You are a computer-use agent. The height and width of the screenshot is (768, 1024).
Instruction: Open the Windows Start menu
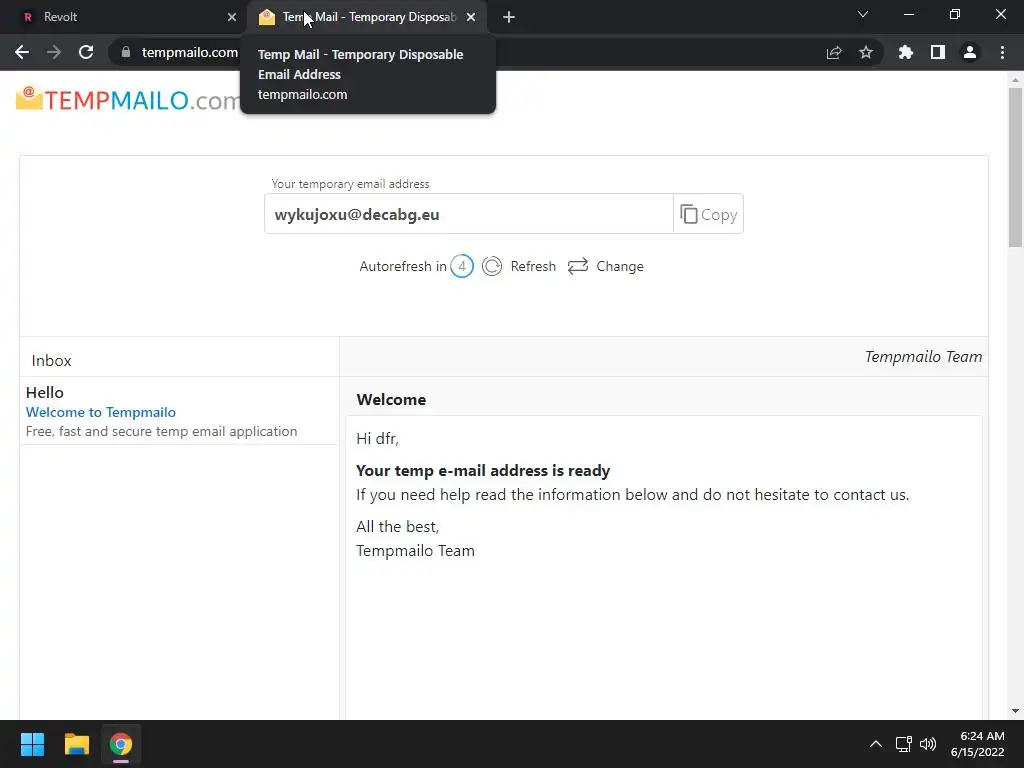32,744
